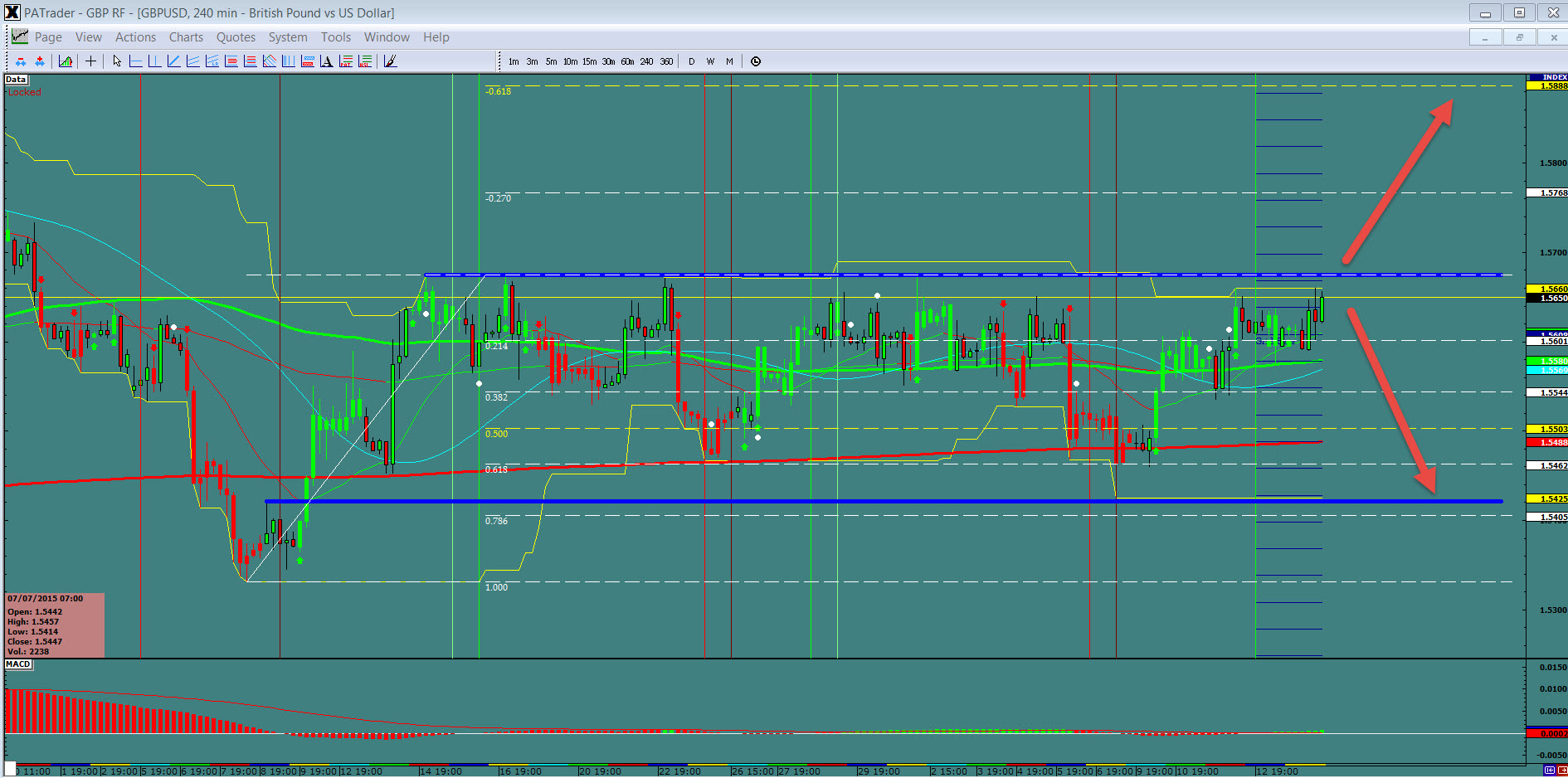
Task: Open the View menu
Action: [x=89, y=37]
